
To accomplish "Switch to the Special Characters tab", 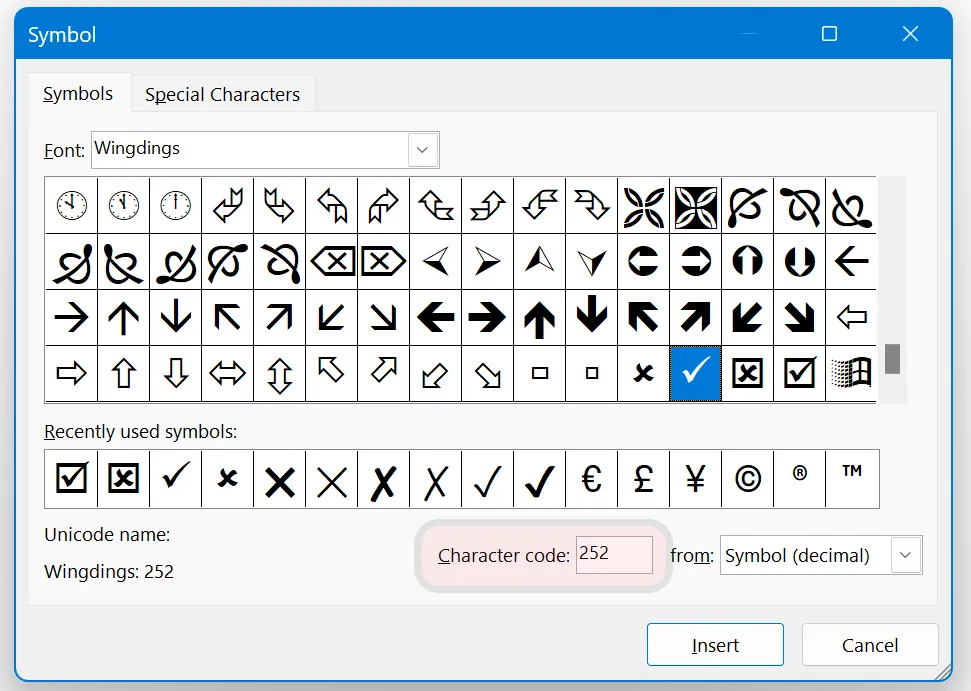I will [x=222, y=93].
